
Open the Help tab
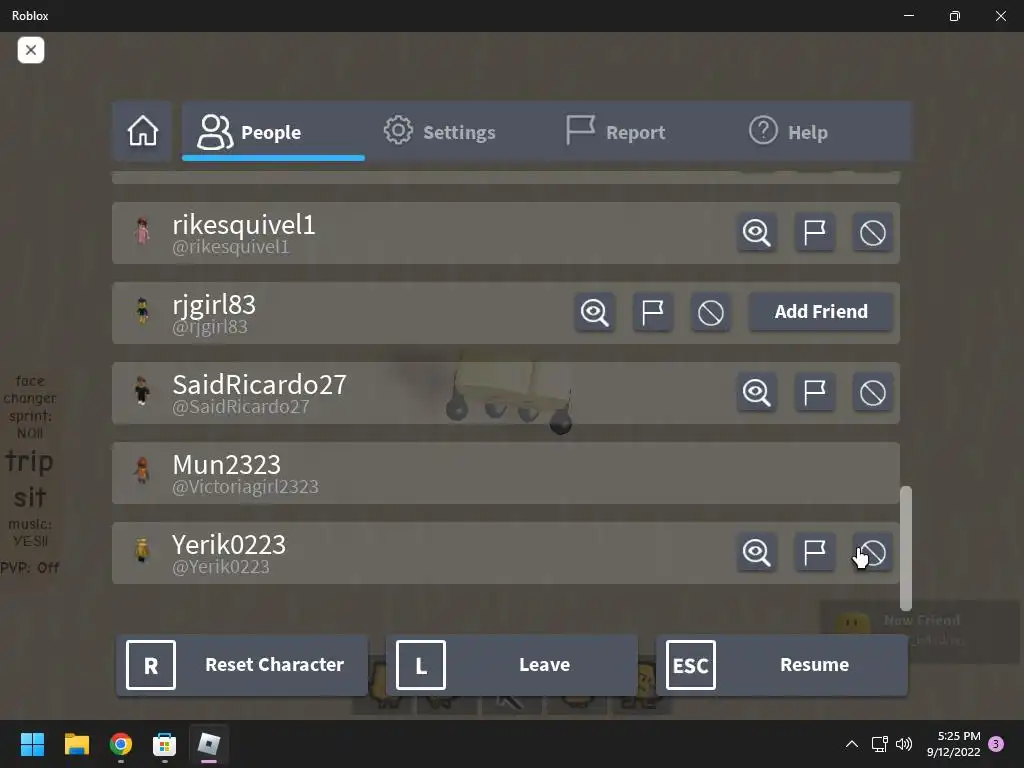[x=788, y=131]
